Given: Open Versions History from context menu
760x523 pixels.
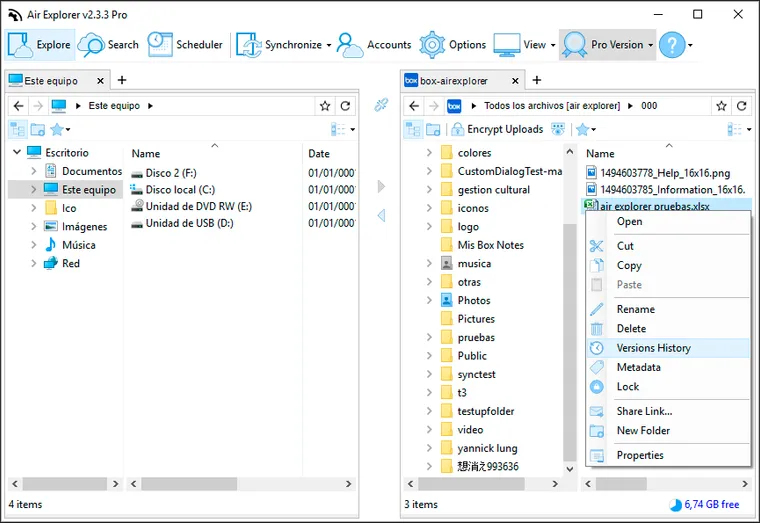Looking at the screenshot, I should (668, 348).
